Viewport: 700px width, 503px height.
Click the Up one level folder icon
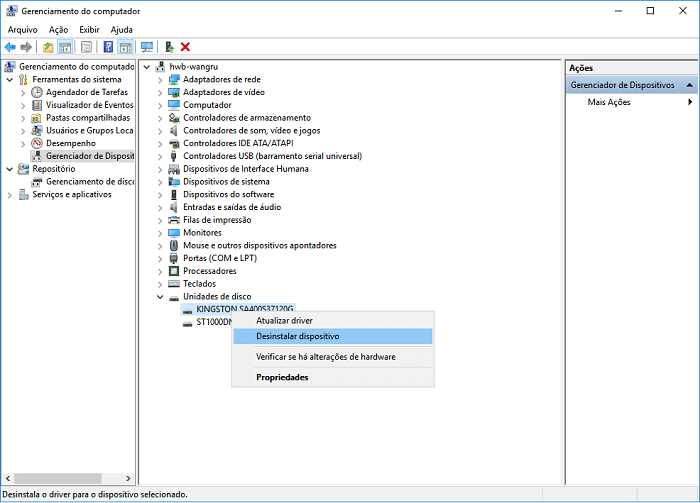coord(48,47)
